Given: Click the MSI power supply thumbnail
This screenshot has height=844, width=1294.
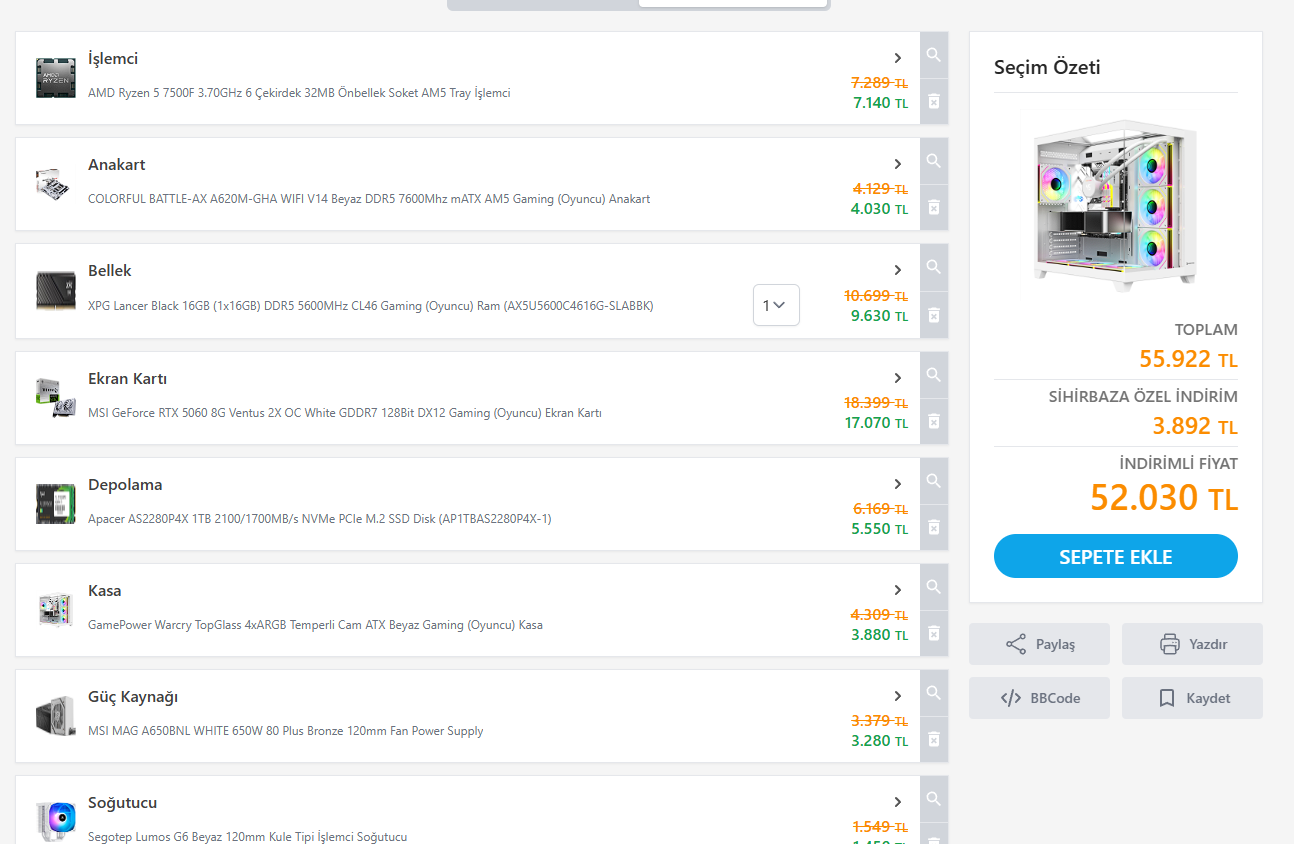Looking at the screenshot, I should click(x=56, y=716).
